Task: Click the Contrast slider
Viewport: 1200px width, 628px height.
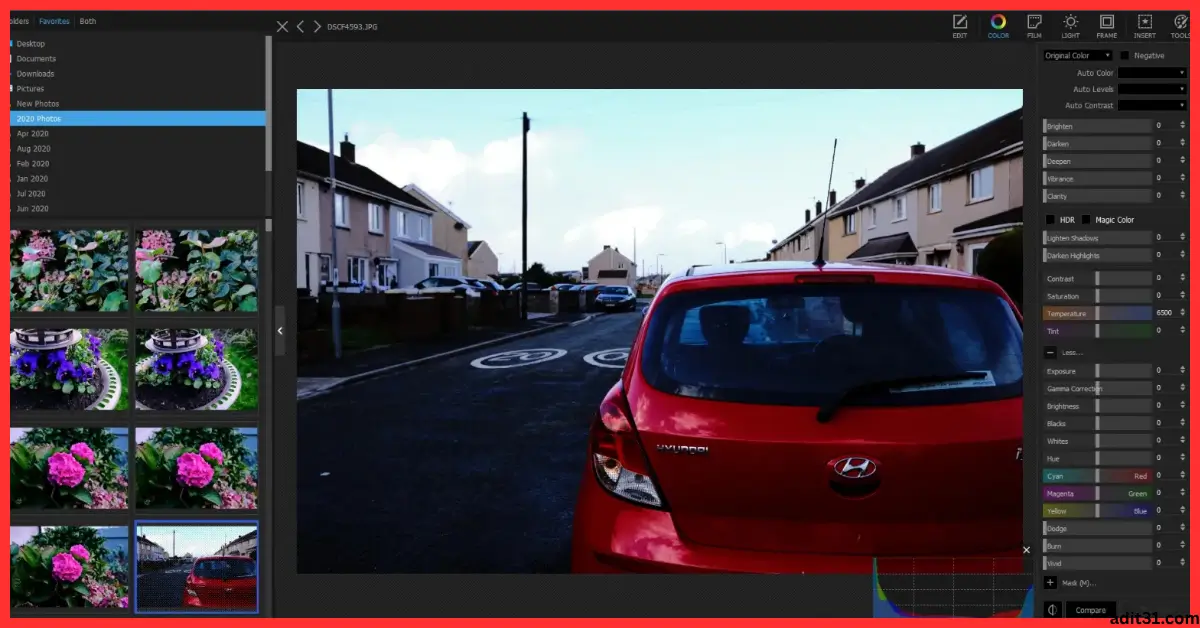Action: coord(1097,279)
